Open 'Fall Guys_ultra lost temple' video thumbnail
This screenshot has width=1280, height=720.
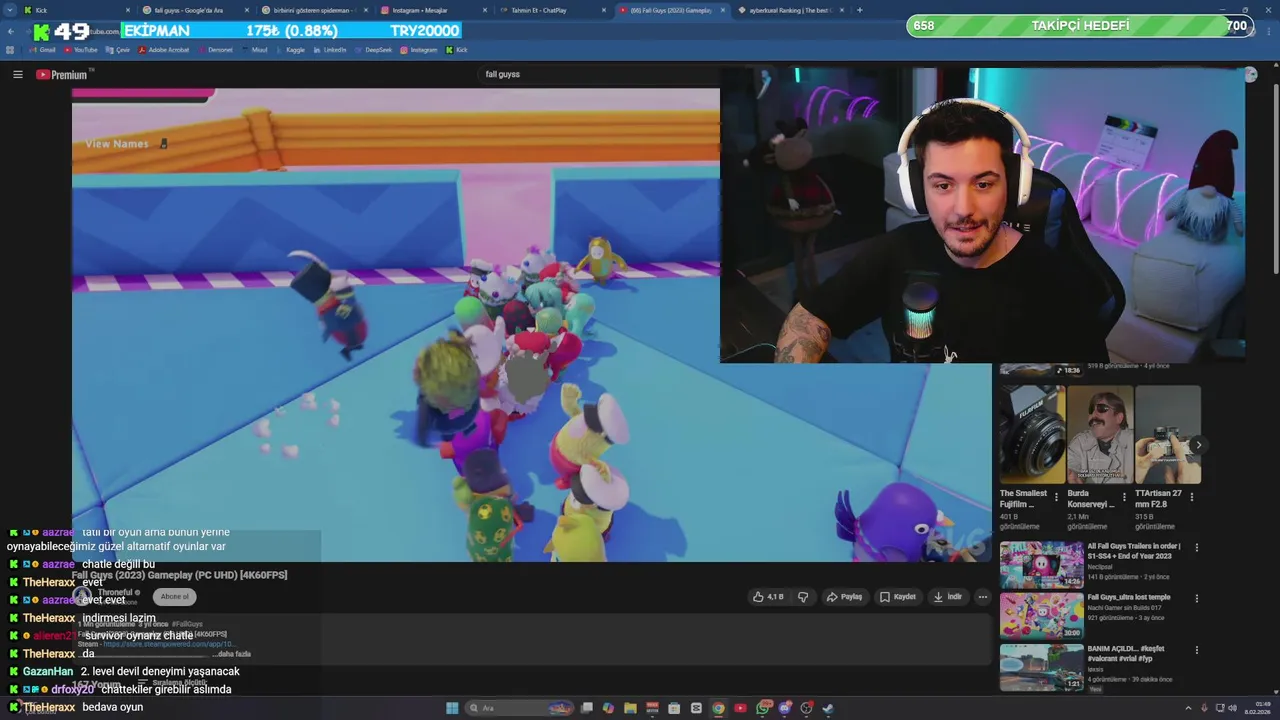[1041, 616]
